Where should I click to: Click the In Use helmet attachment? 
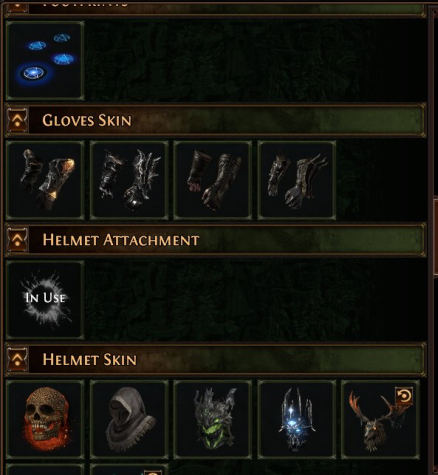(45, 300)
